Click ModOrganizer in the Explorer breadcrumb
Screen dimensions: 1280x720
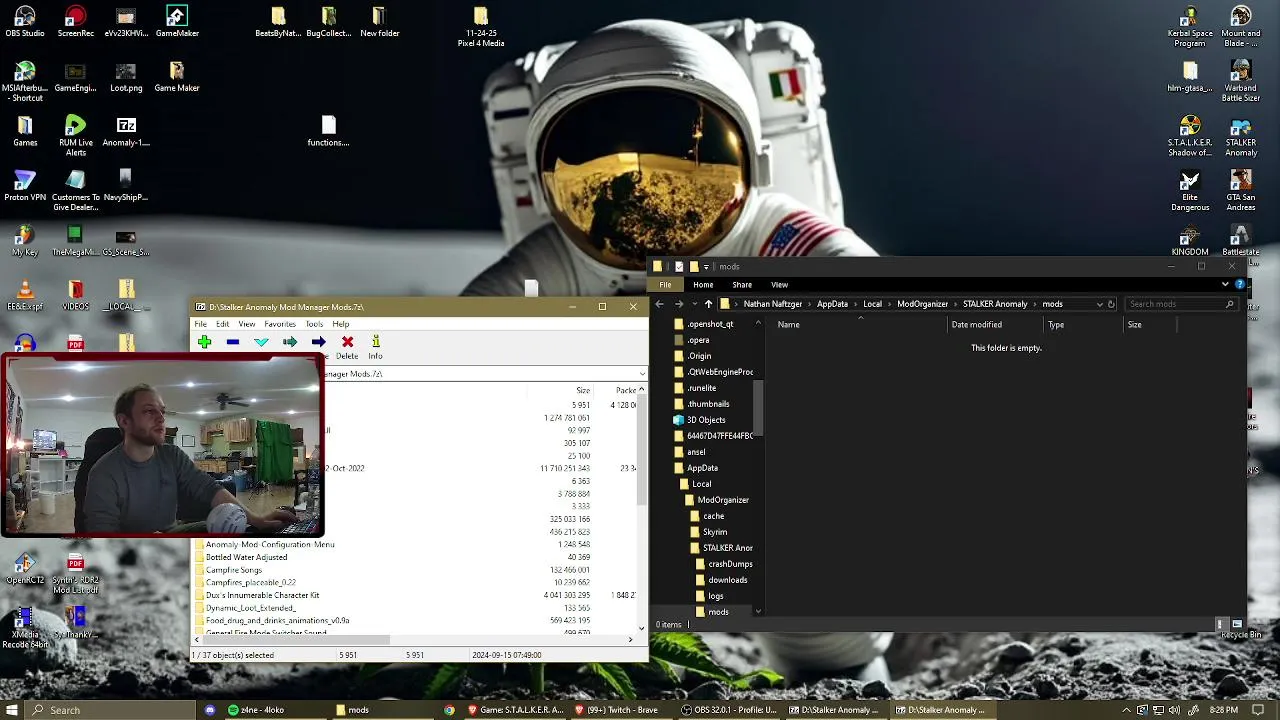[922, 304]
